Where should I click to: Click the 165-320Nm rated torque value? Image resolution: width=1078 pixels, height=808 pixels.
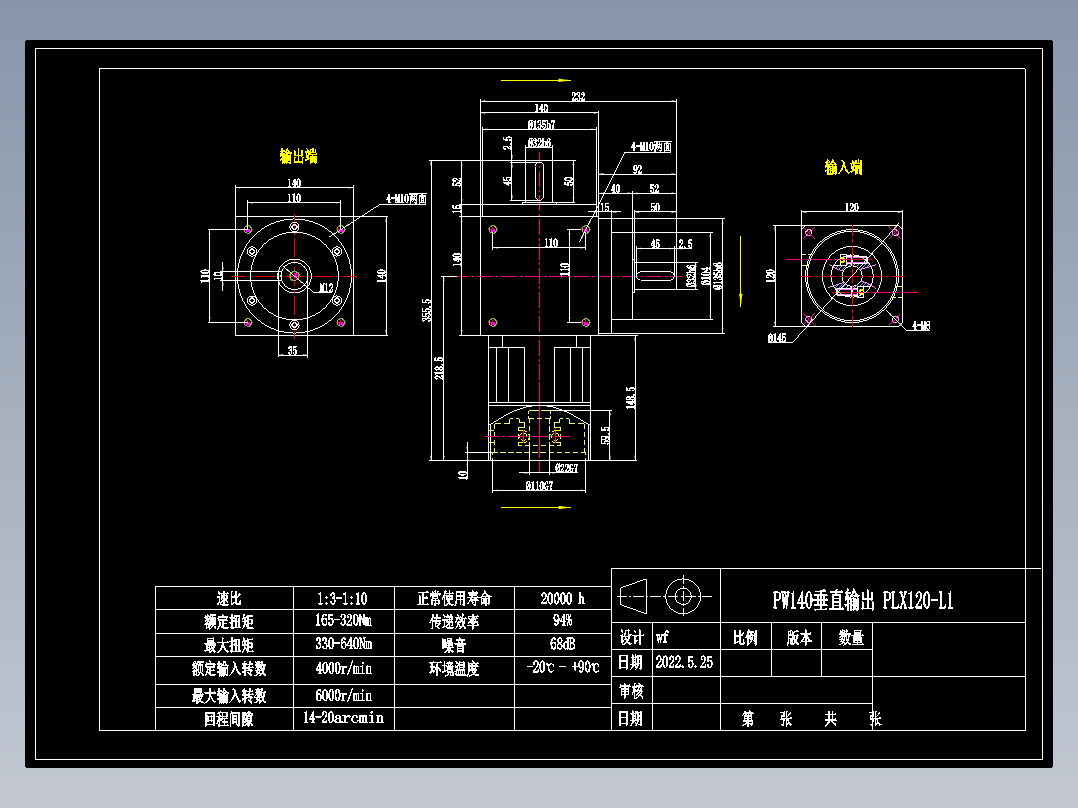coord(344,620)
